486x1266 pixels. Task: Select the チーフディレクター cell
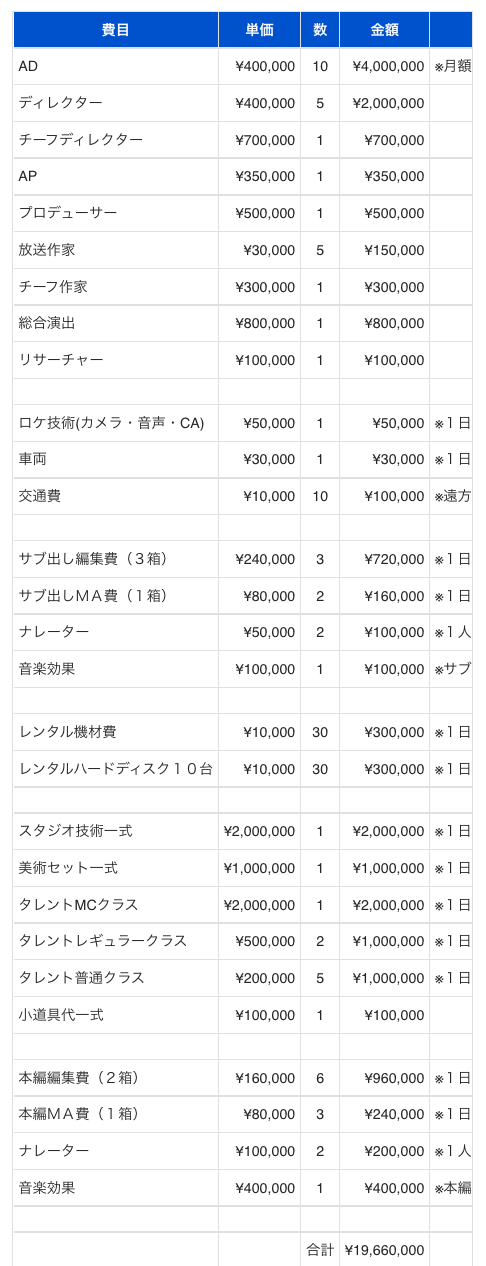116,140
